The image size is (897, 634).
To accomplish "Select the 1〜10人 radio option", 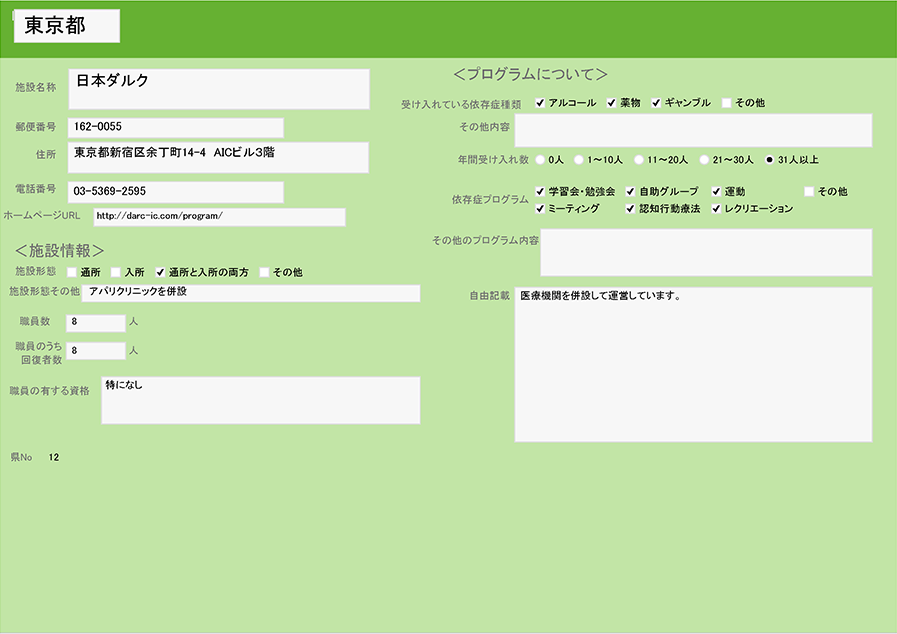I will 579,159.
